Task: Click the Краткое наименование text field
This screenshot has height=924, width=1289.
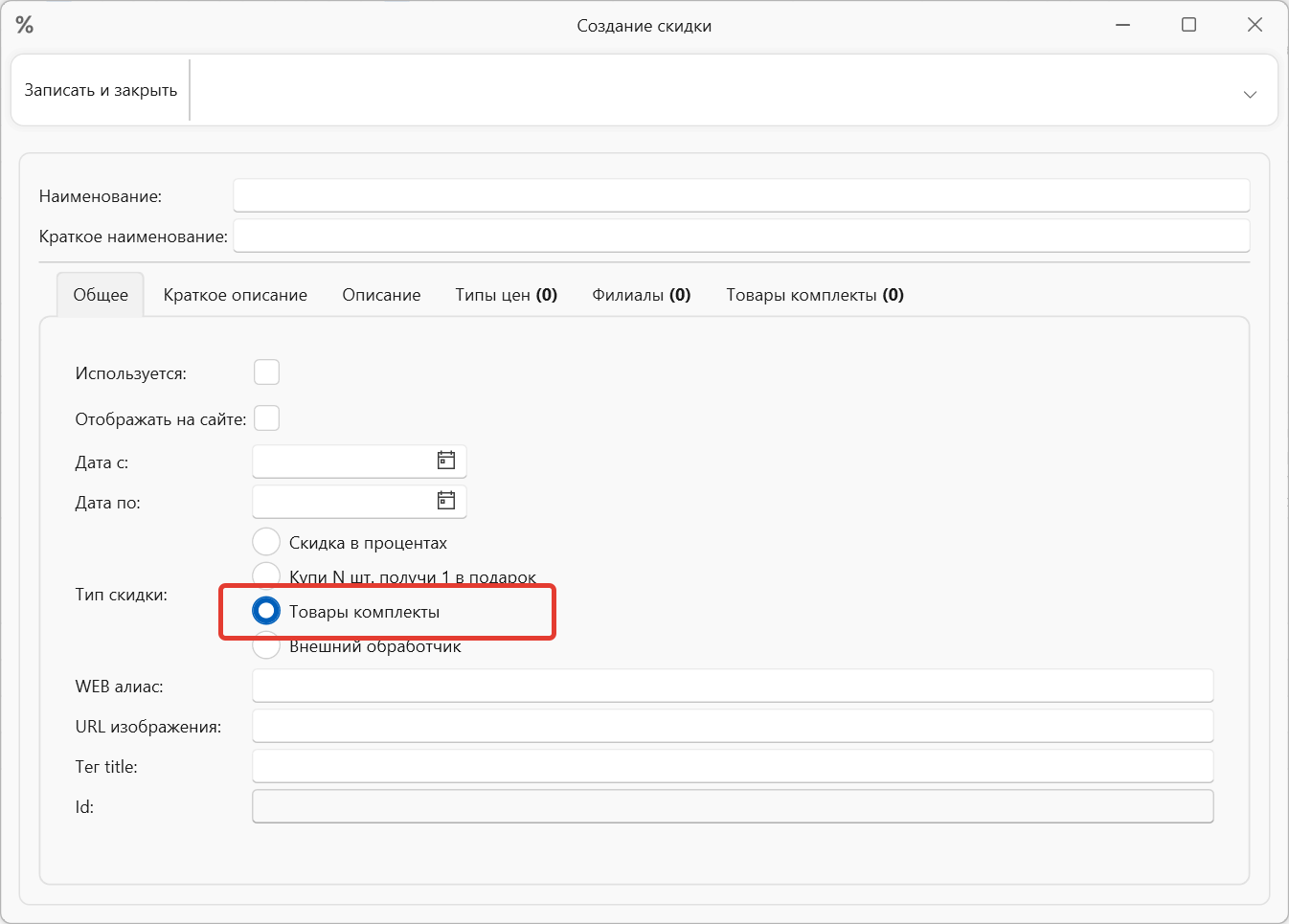Action: (740, 236)
